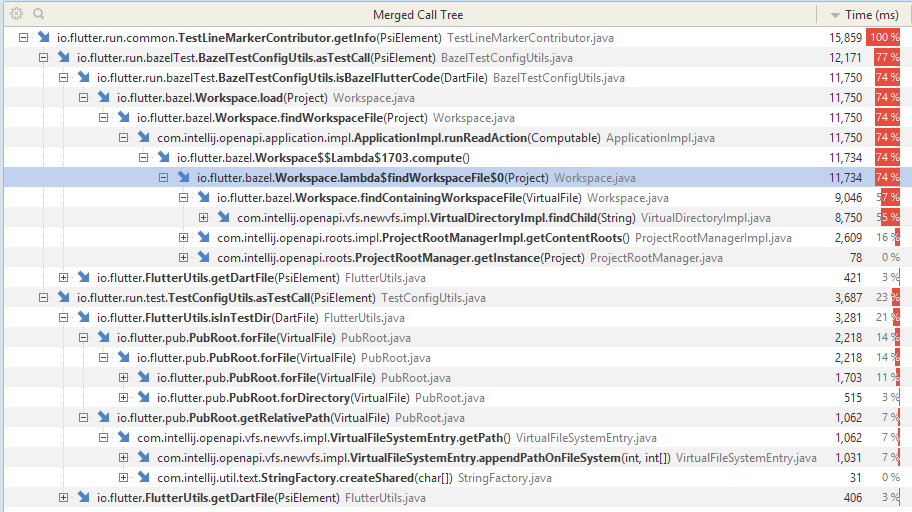Expand the getDartFile node taking 406 ms
This screenshot has width=912, height=512.
(63, 497)
